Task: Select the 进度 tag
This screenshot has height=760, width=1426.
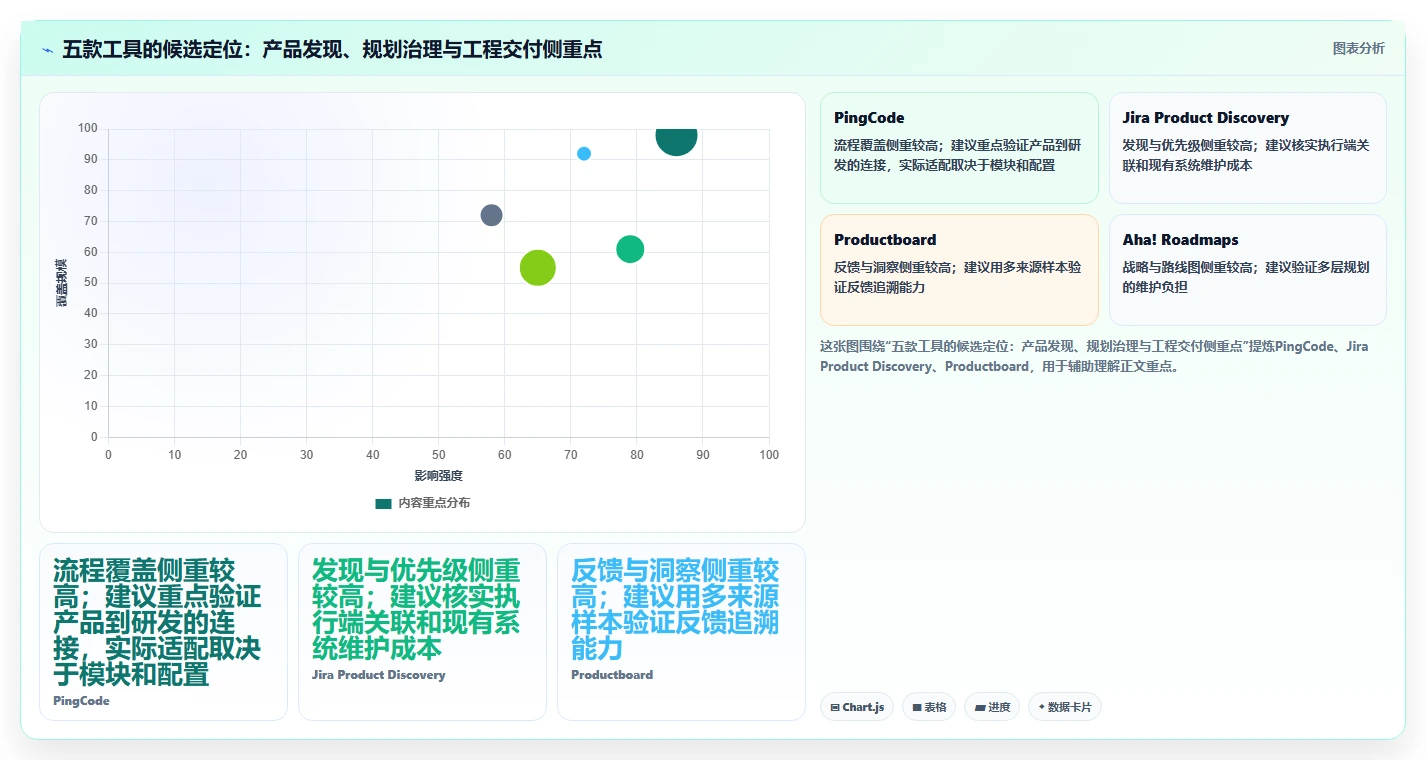Action: point(992,707)
